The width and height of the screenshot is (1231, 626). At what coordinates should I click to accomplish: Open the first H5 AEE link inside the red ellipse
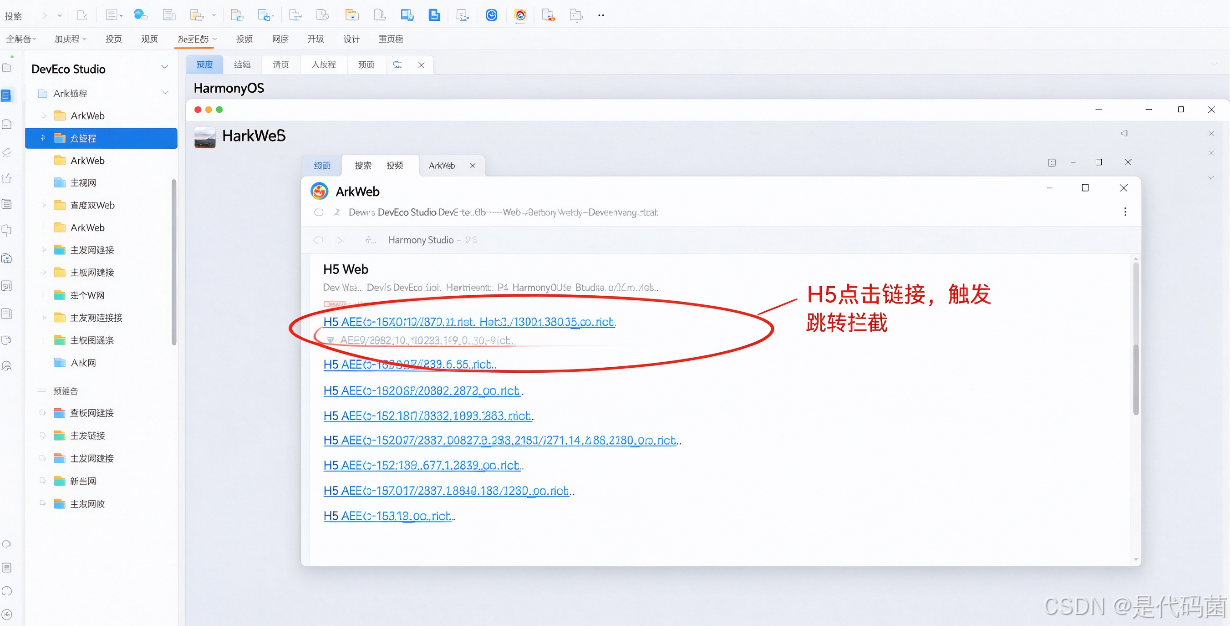(x=469, y=322)
